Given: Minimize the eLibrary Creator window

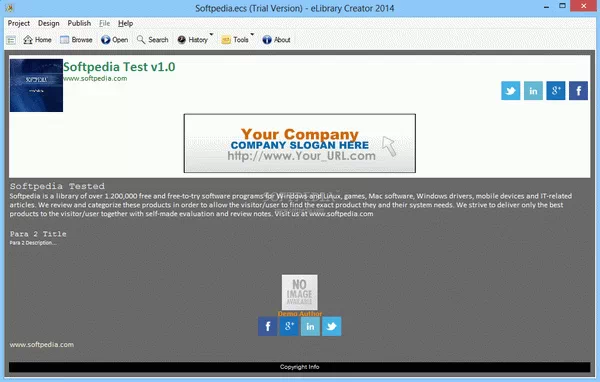Looking at the screenshot, I should (x=546, y=7).
